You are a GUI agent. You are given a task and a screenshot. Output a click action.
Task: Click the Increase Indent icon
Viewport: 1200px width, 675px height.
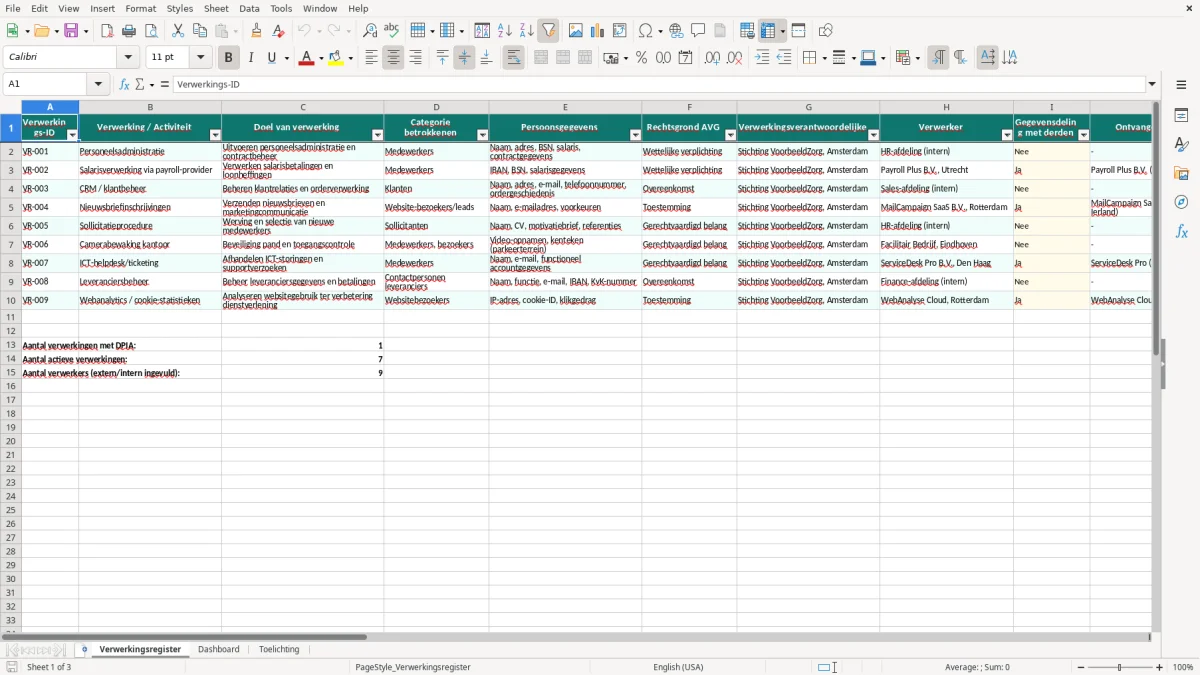(762, 58)
